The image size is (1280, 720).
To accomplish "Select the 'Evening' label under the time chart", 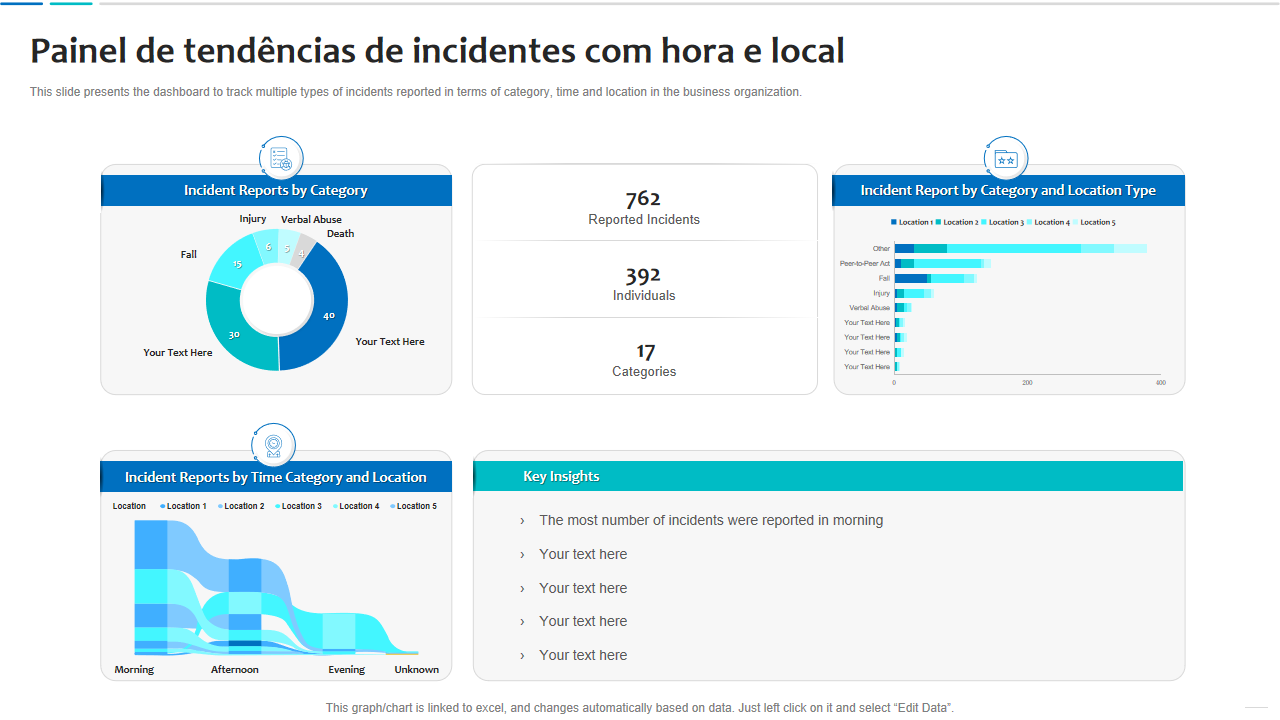I will coord(347,670).
